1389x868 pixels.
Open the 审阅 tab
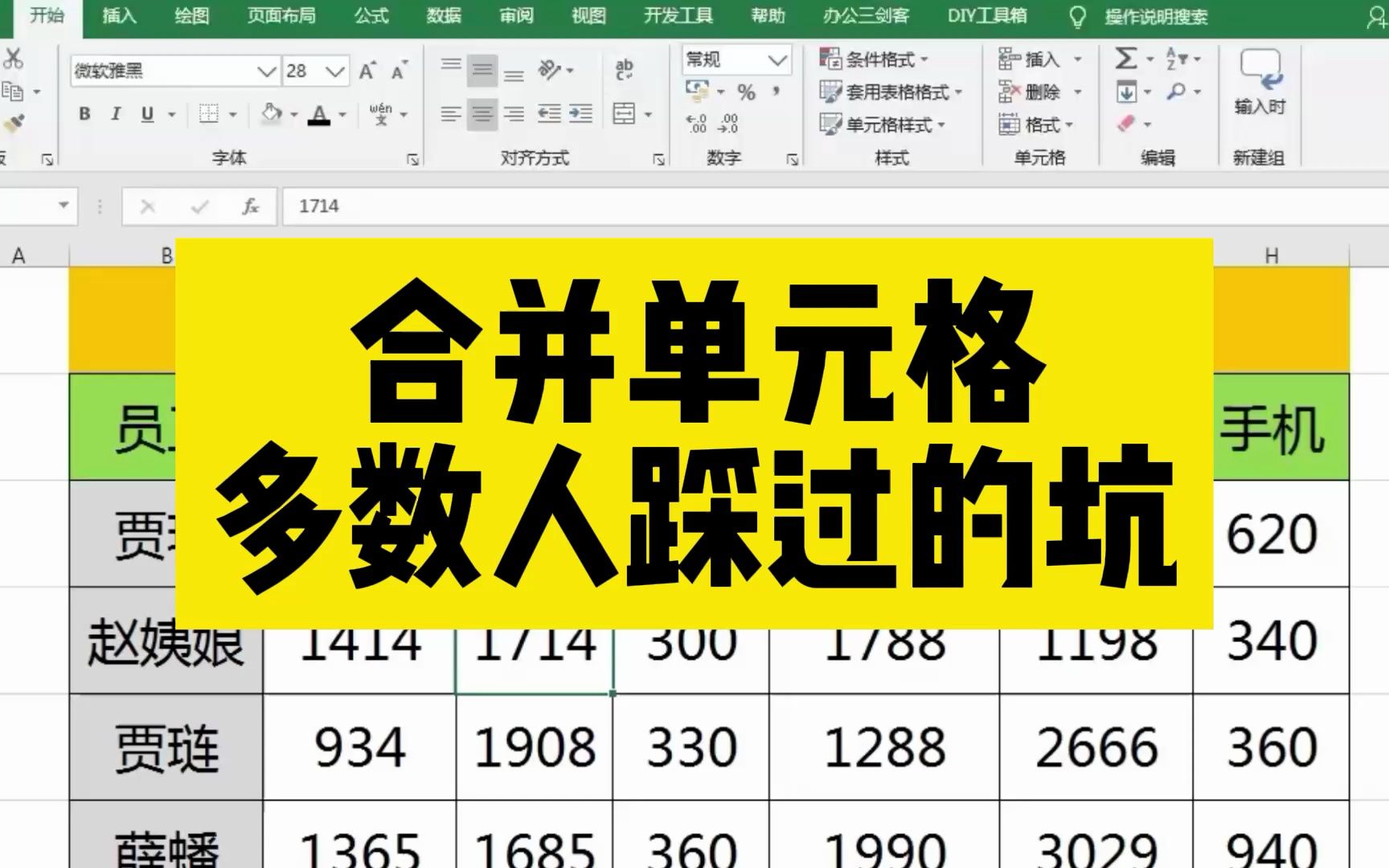pos(516,15)
